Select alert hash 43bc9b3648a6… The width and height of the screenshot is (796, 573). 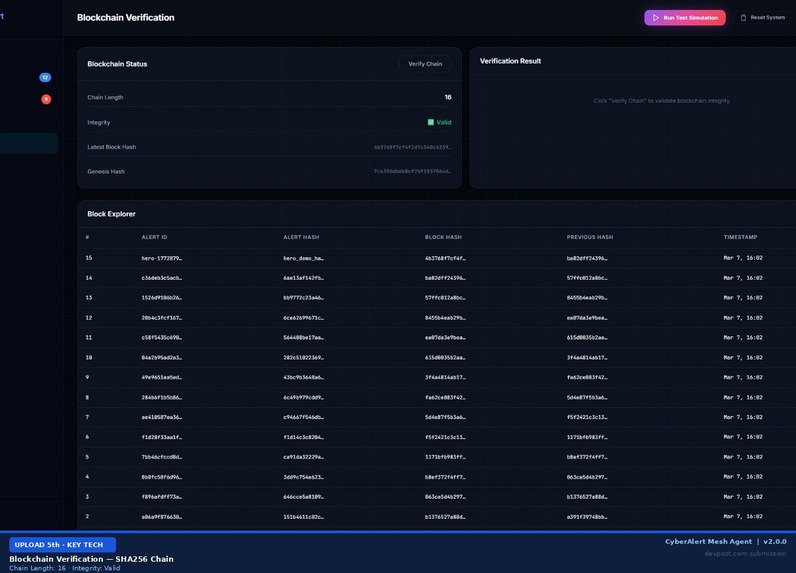(303, 378)
